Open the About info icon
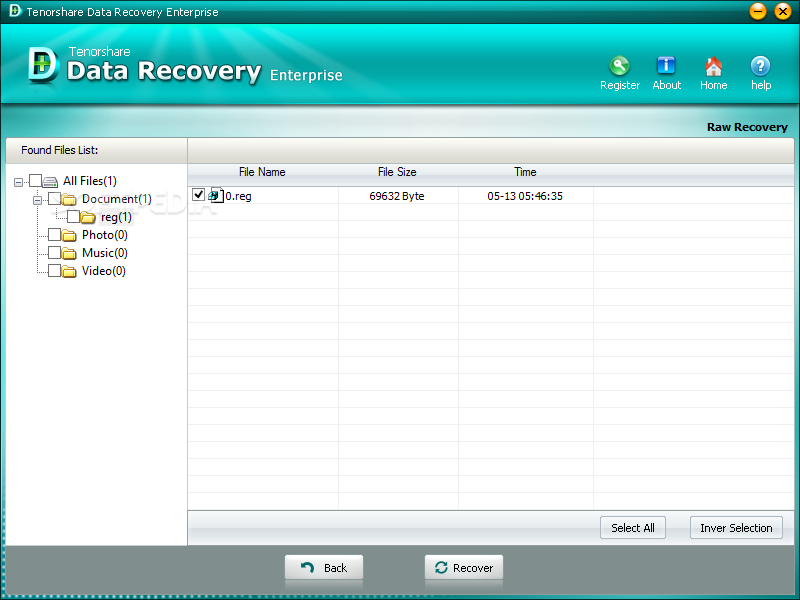This screenshot has width=800, height=600. coord(666,66)
